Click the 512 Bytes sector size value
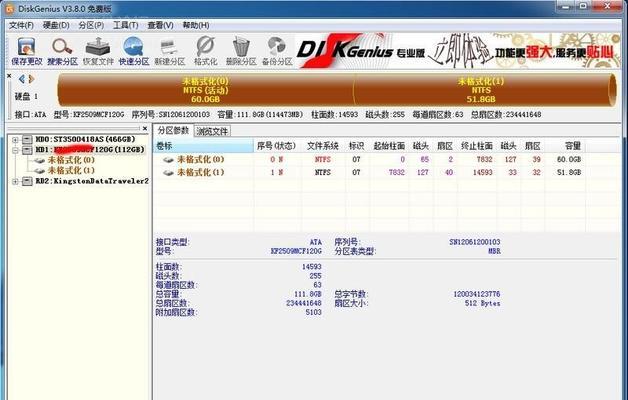The height and width of the screenshot is (400, 628). point(483,304)
